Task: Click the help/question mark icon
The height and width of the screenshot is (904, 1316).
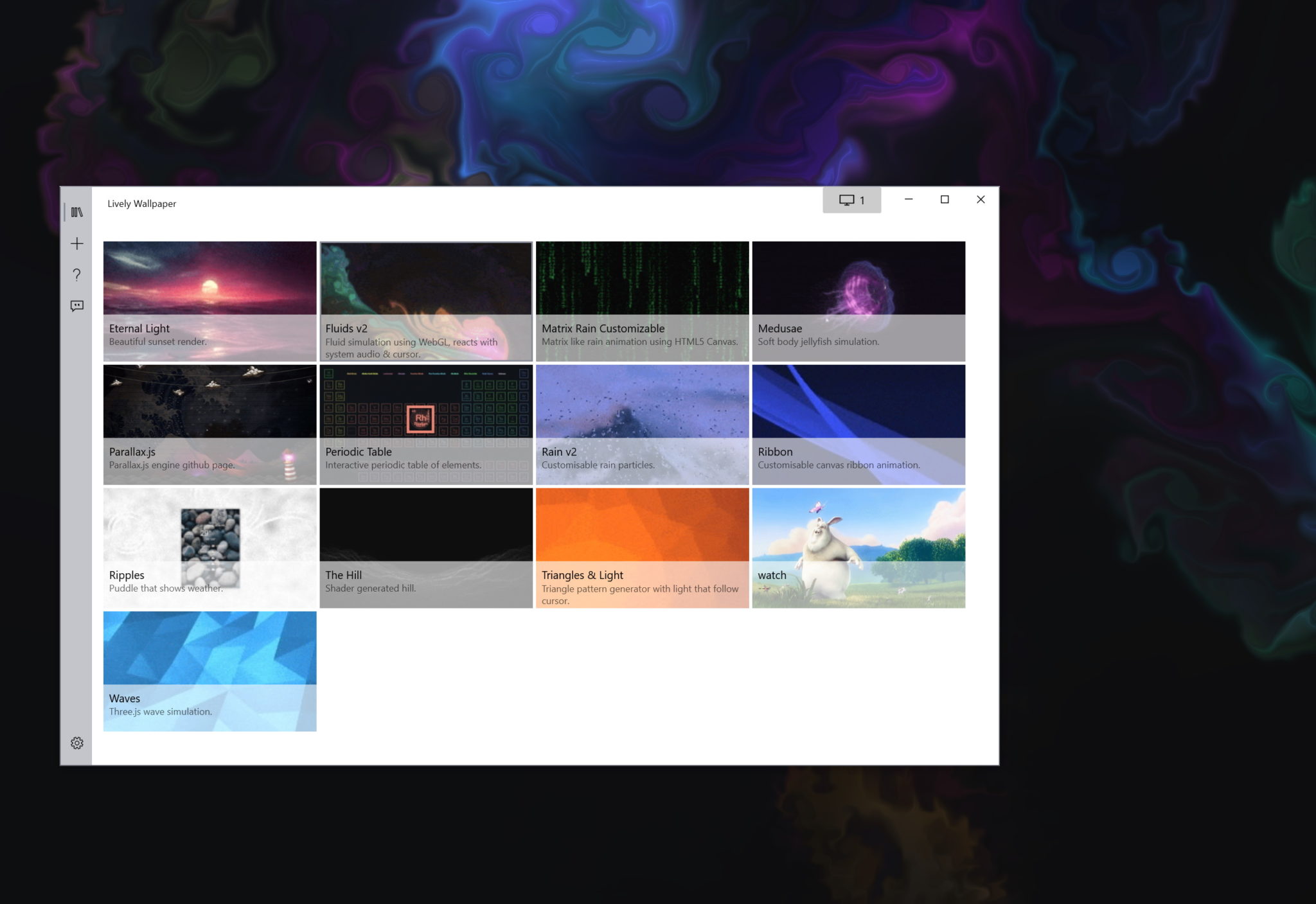Action: pyautogui.click(x=77, y=274)
